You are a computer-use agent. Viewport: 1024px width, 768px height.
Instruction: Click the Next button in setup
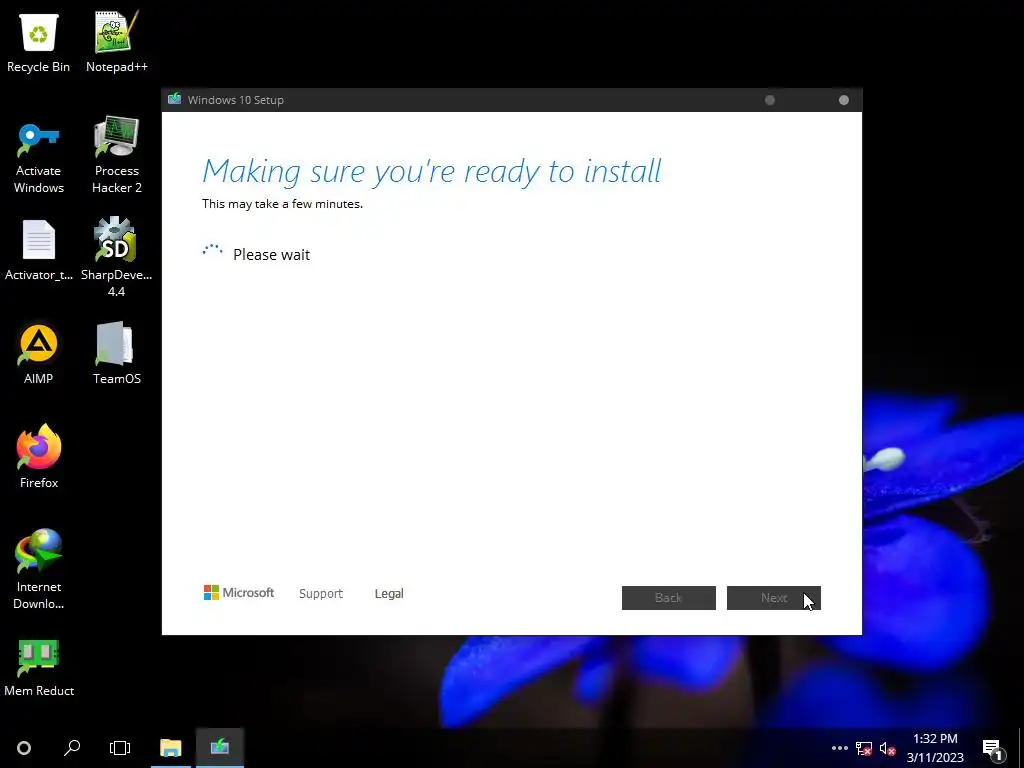(x=774, y=598)
